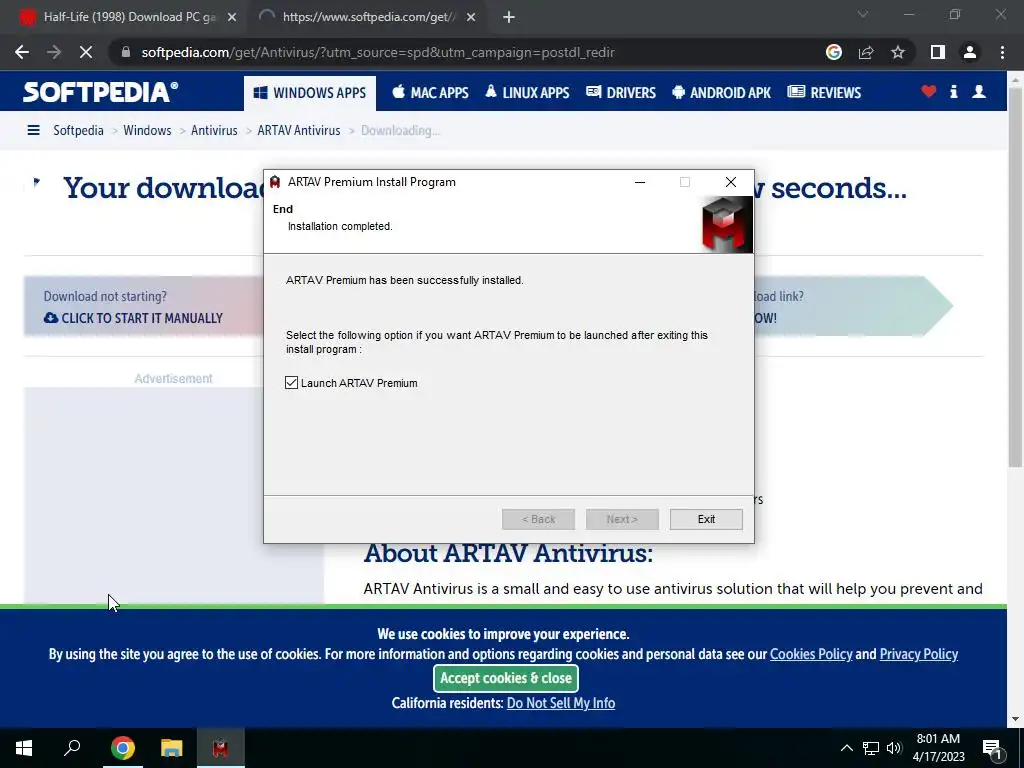The image size is (1024, 768).
Task: Click the ARTAV installer taskbar icon
Action: coord(220,748)
